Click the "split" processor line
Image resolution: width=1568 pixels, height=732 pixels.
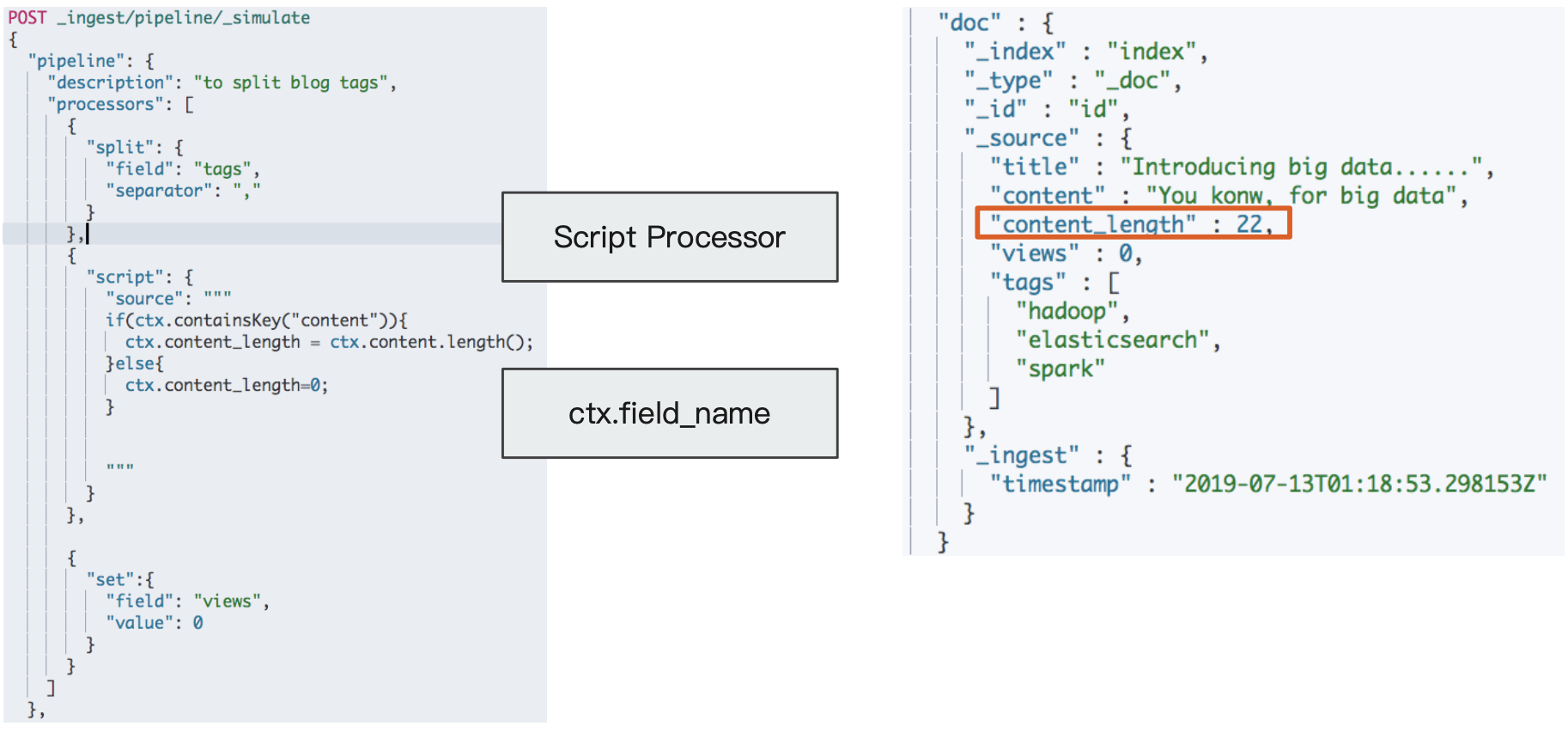pyautogui.click(x=135, y=147)
